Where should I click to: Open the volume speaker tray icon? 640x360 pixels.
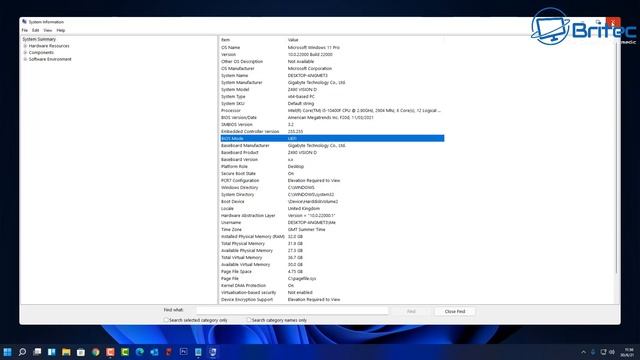coord(612,352)
